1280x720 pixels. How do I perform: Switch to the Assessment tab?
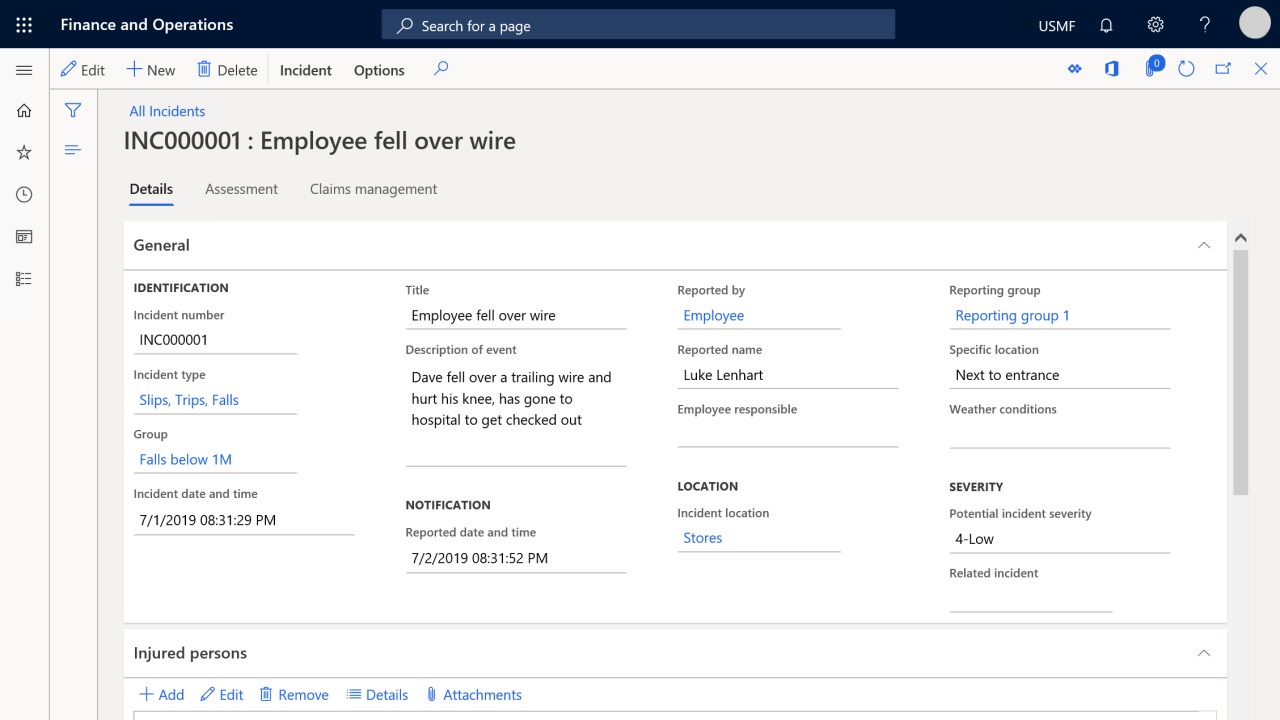[241, 189]
